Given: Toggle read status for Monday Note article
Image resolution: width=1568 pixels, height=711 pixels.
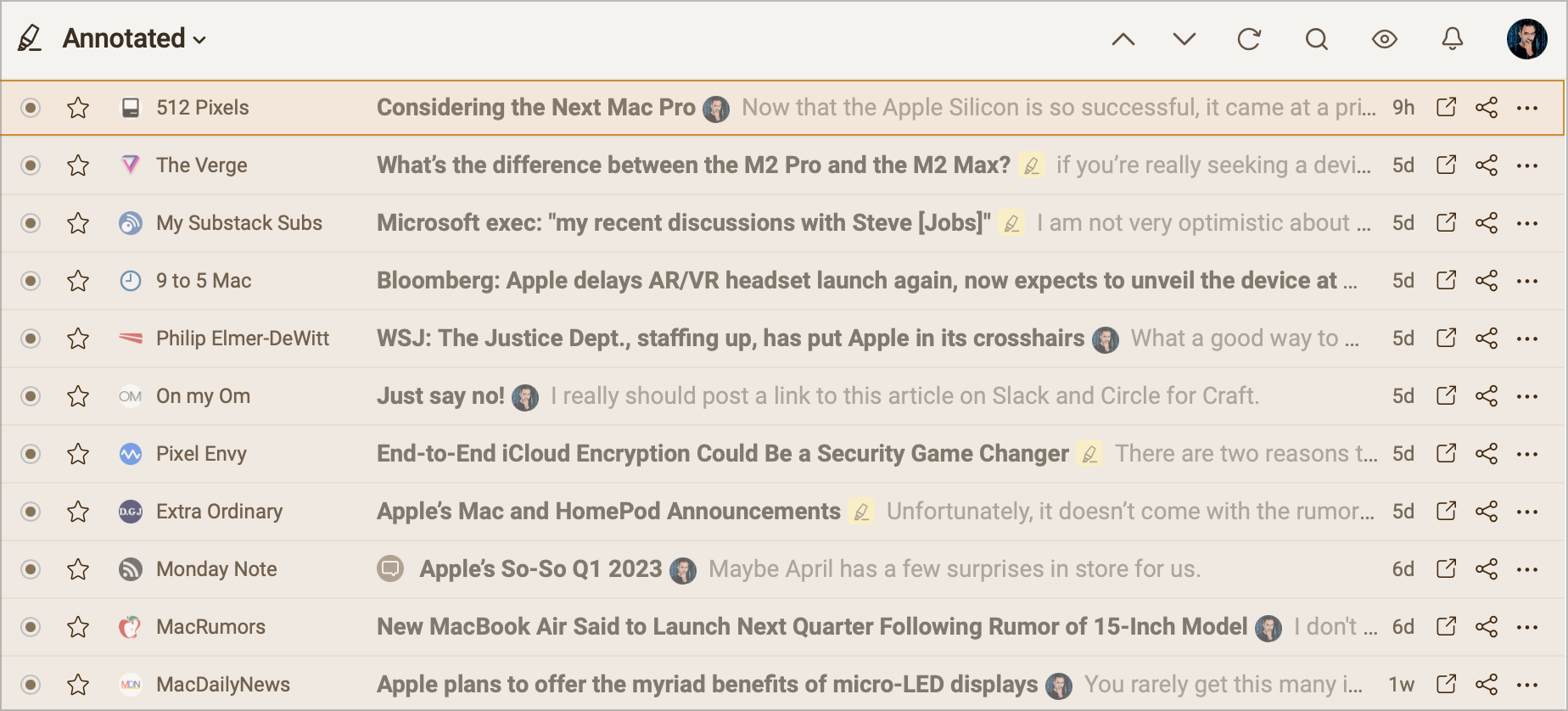Looking at the screenshot, I should pos(31,569).
